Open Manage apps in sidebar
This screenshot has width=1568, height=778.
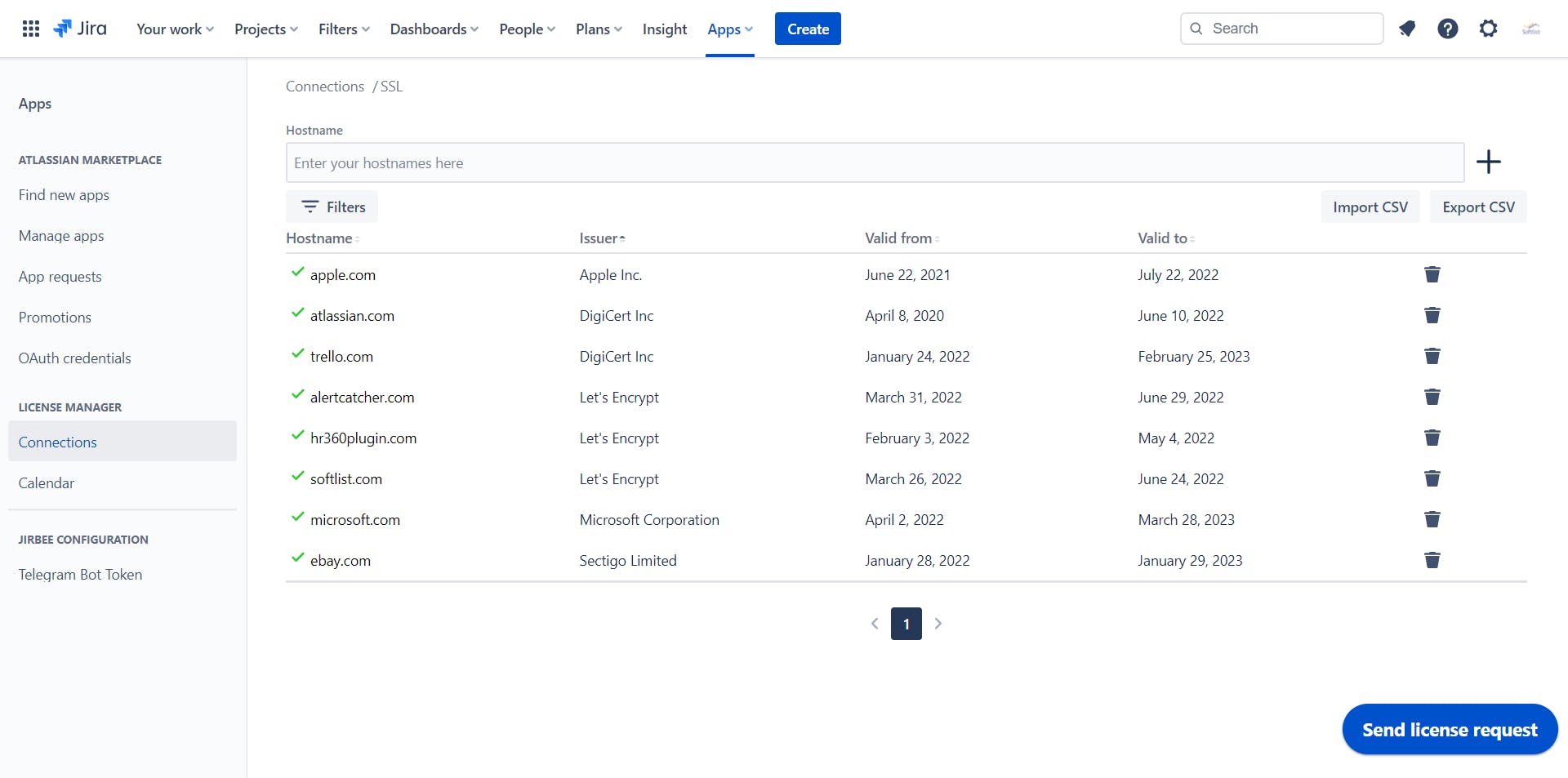pyautogui.click(x=61, y=236)
